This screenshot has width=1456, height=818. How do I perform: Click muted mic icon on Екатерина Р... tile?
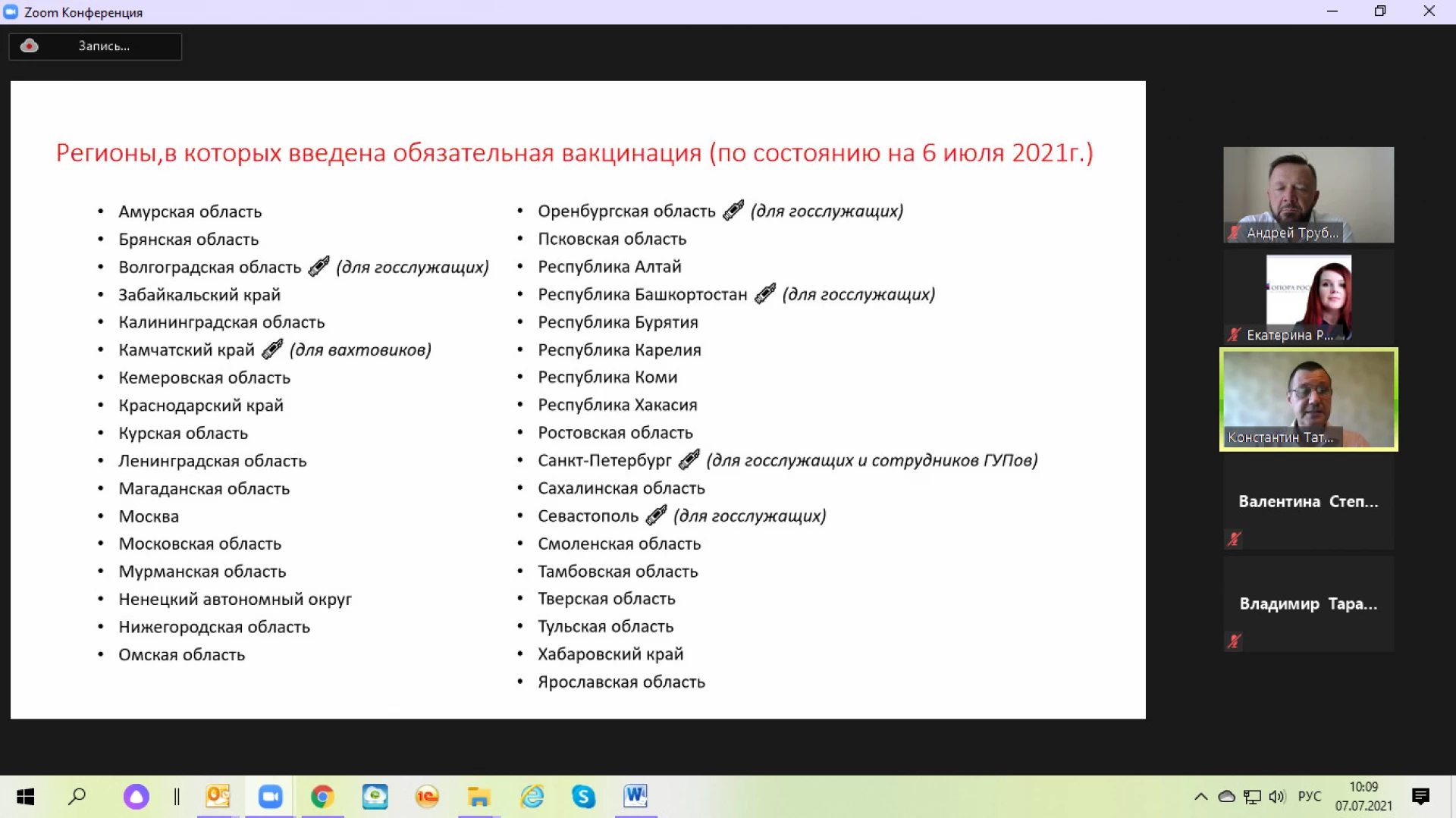click(1235, 334)
